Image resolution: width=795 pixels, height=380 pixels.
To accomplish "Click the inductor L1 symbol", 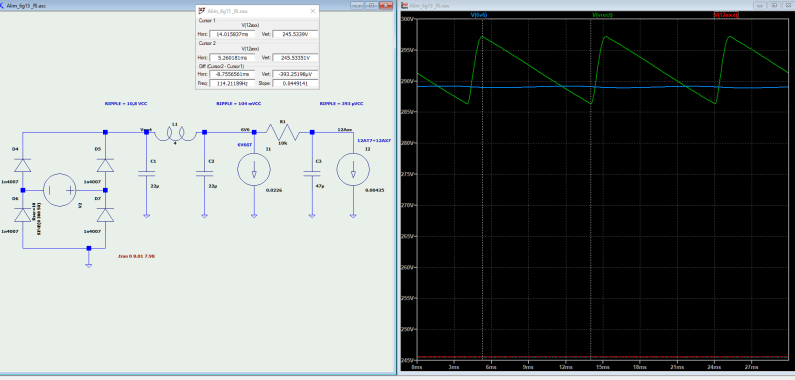I will click(175, 133).
